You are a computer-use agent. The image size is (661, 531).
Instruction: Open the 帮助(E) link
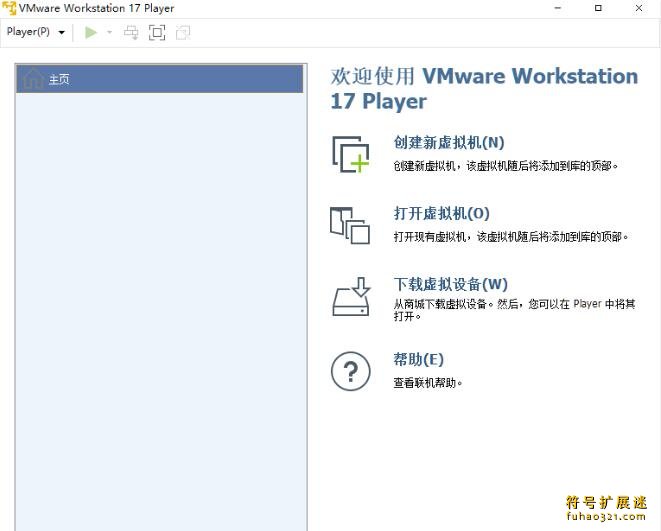tap(418, 359)
